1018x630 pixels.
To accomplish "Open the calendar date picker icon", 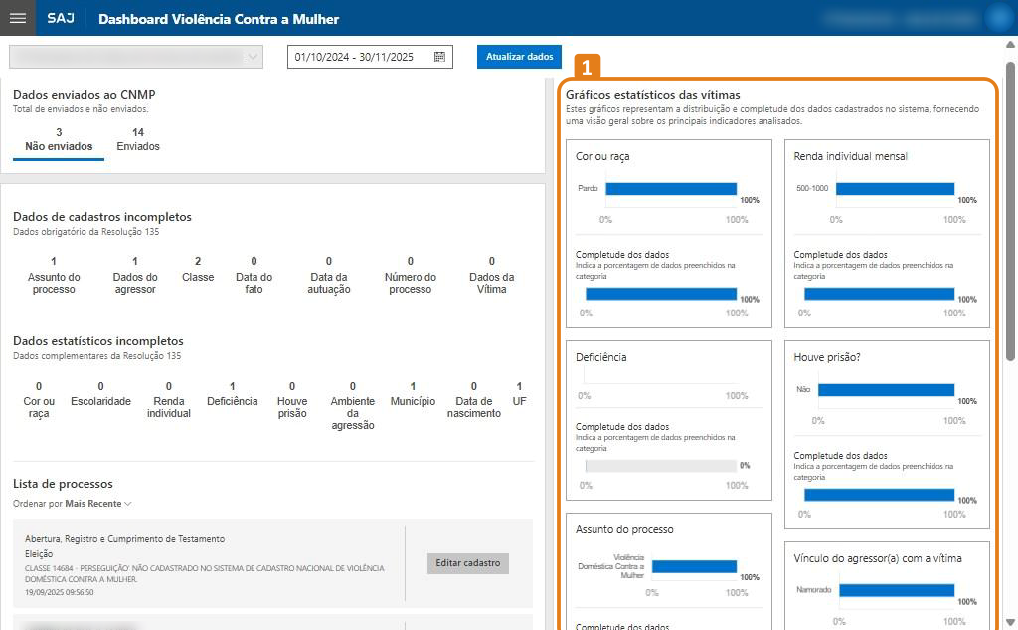I will pos(439,58).
